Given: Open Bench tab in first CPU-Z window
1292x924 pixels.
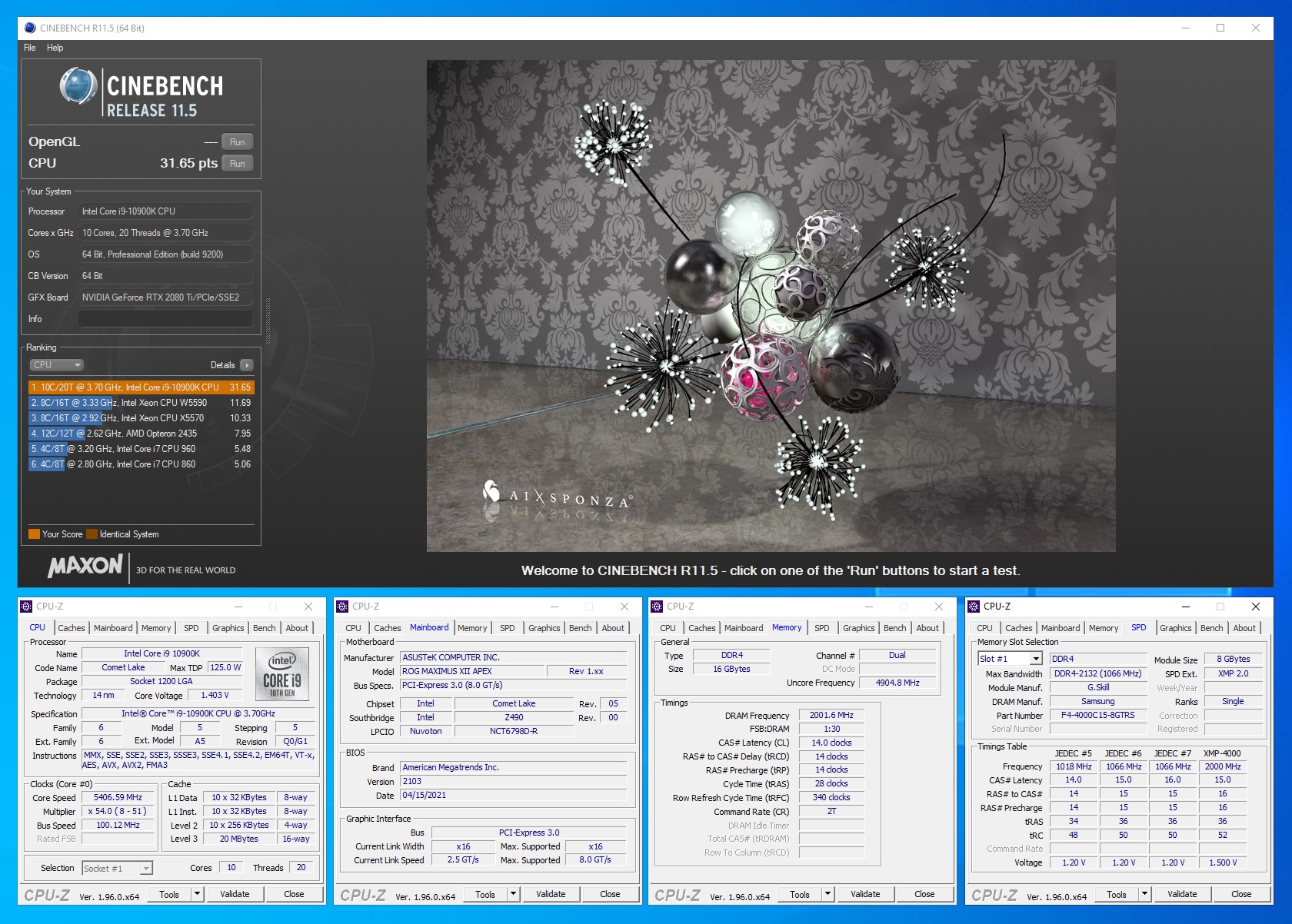Looking at the screenshot, I should (265, 628).
